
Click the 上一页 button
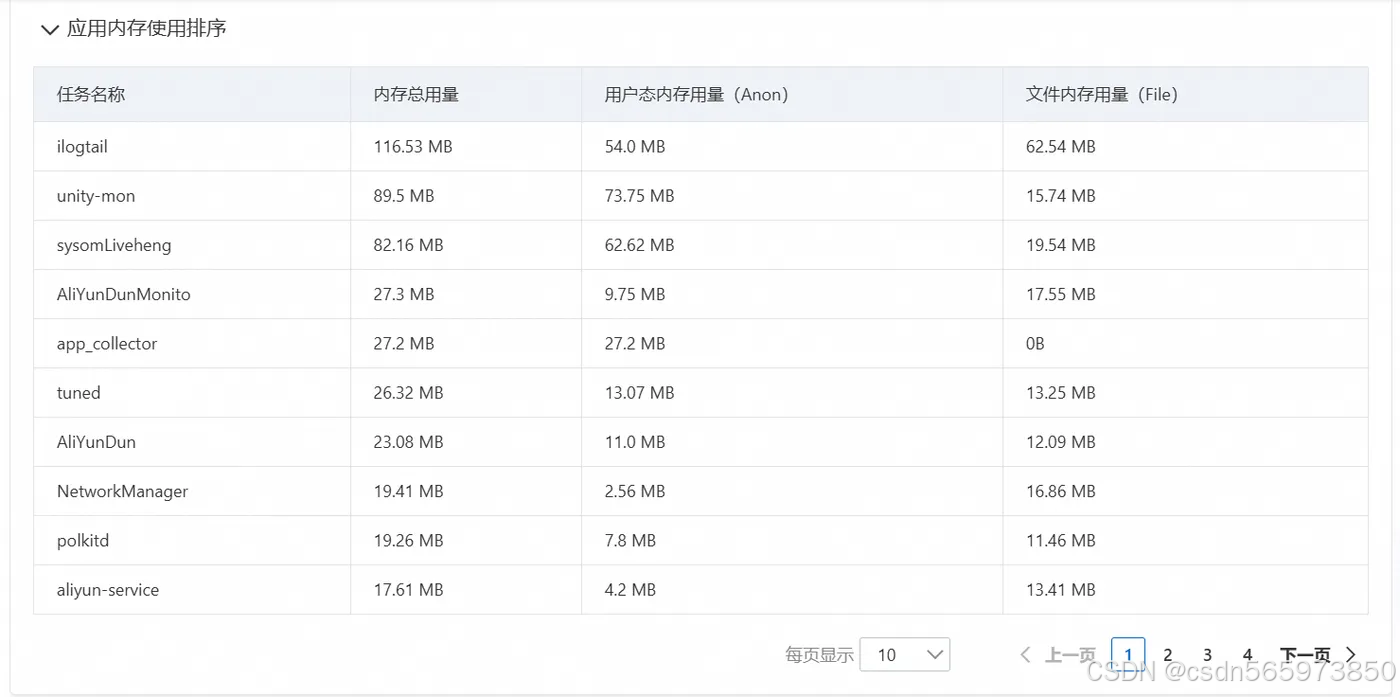(x=1070, y=655)
